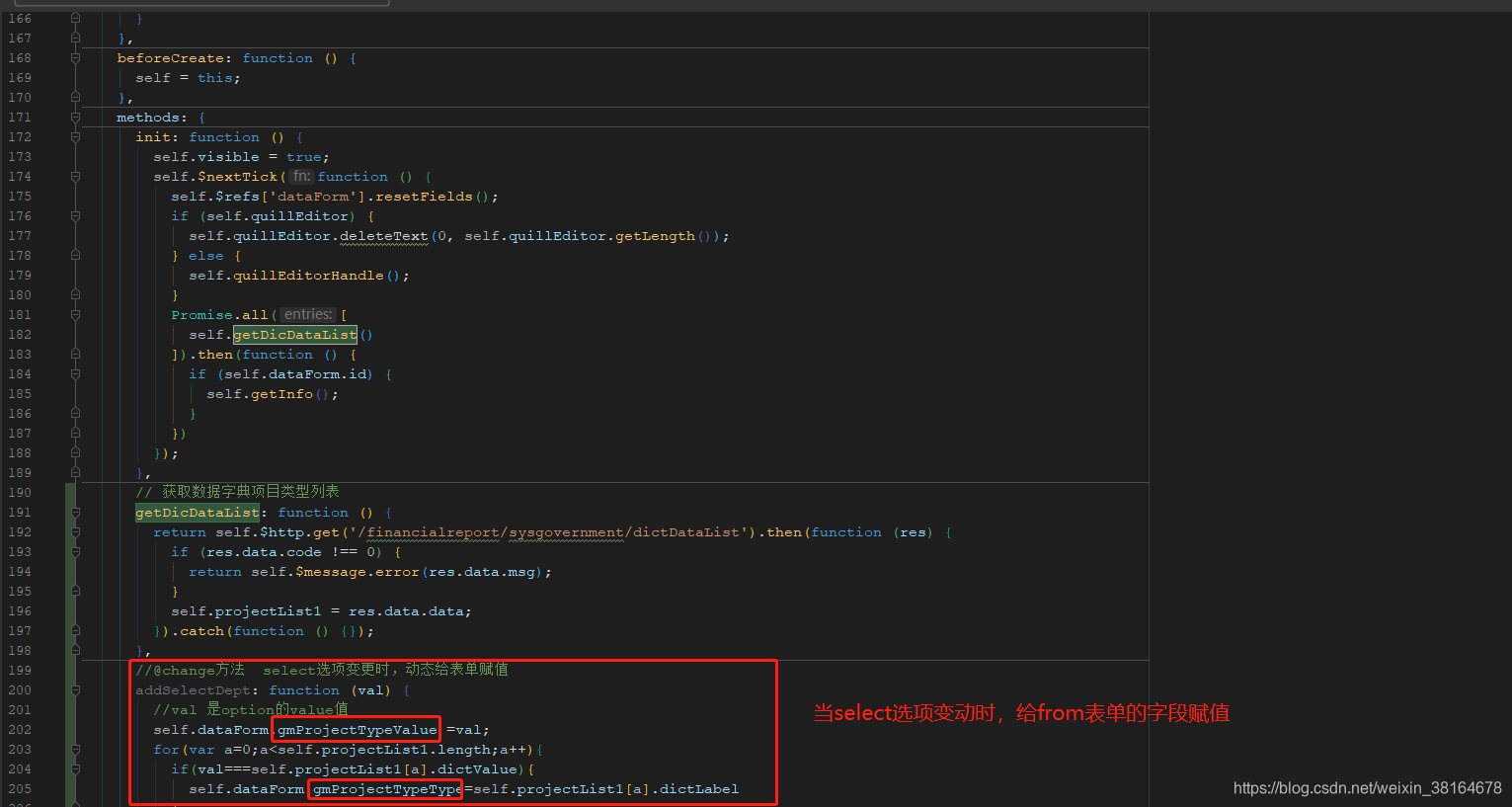The image size is (1512, 807).
Task: Collapse the $http.get callback on line 192
Action: (75, 532)
